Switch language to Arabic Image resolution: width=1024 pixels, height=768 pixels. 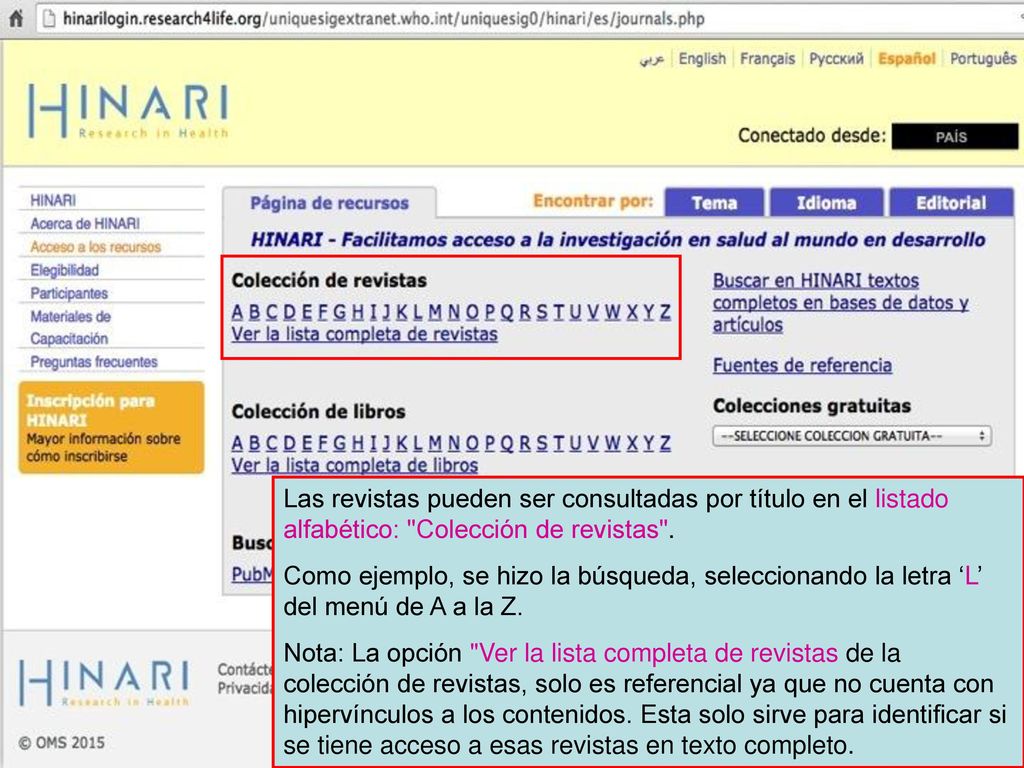click(x=651, y=59)
